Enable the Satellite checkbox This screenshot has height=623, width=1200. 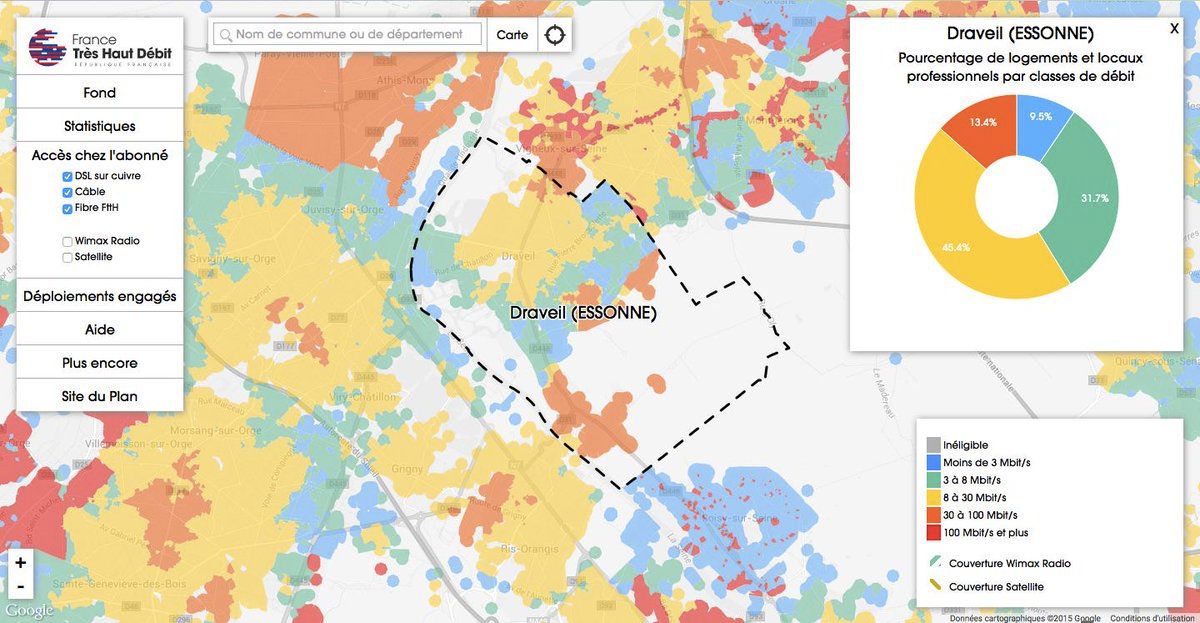click(x=67, y=257)
